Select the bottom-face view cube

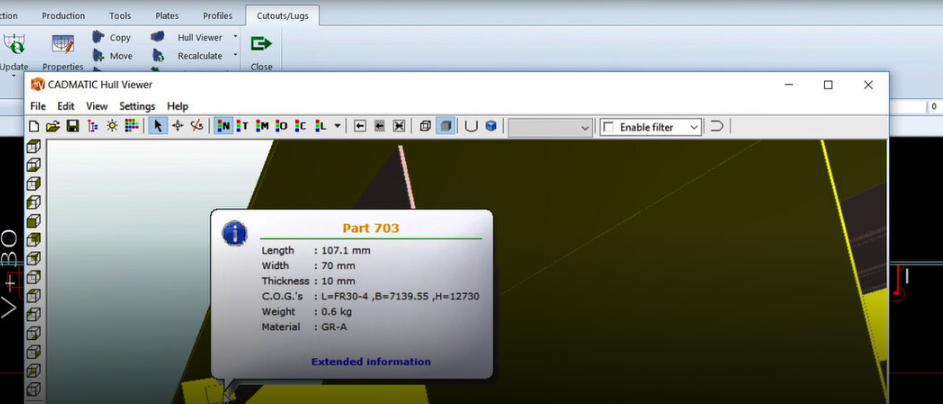pos(34,165)
